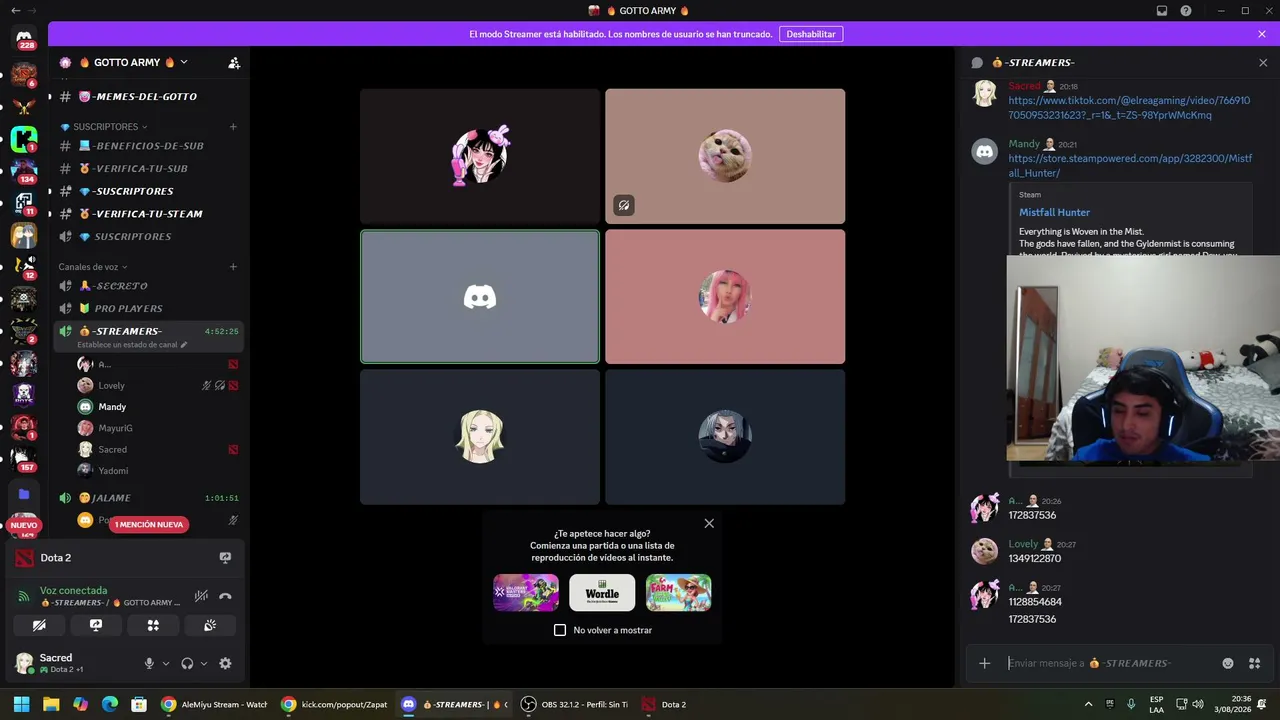Open headphone output options arrow

pyautogui.click(x=204, y=663)
